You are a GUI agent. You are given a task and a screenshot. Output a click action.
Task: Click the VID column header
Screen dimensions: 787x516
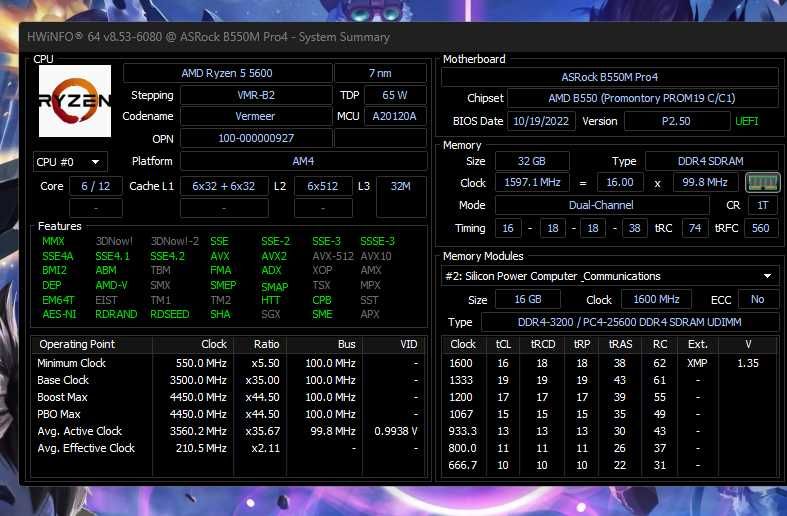point(396,344)
